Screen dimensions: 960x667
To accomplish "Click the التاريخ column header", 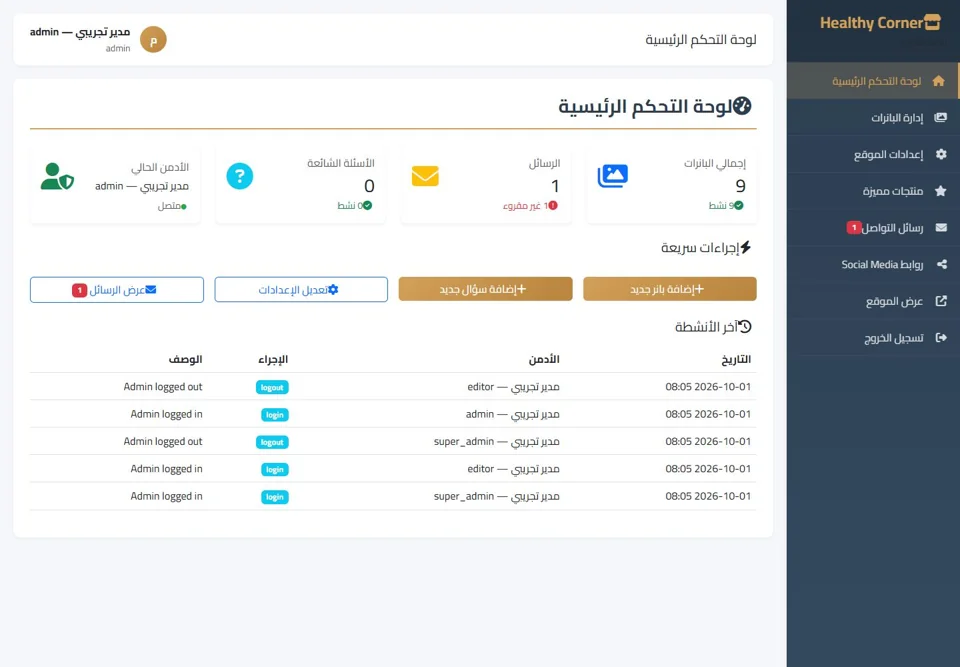I will tap(736, 359).
